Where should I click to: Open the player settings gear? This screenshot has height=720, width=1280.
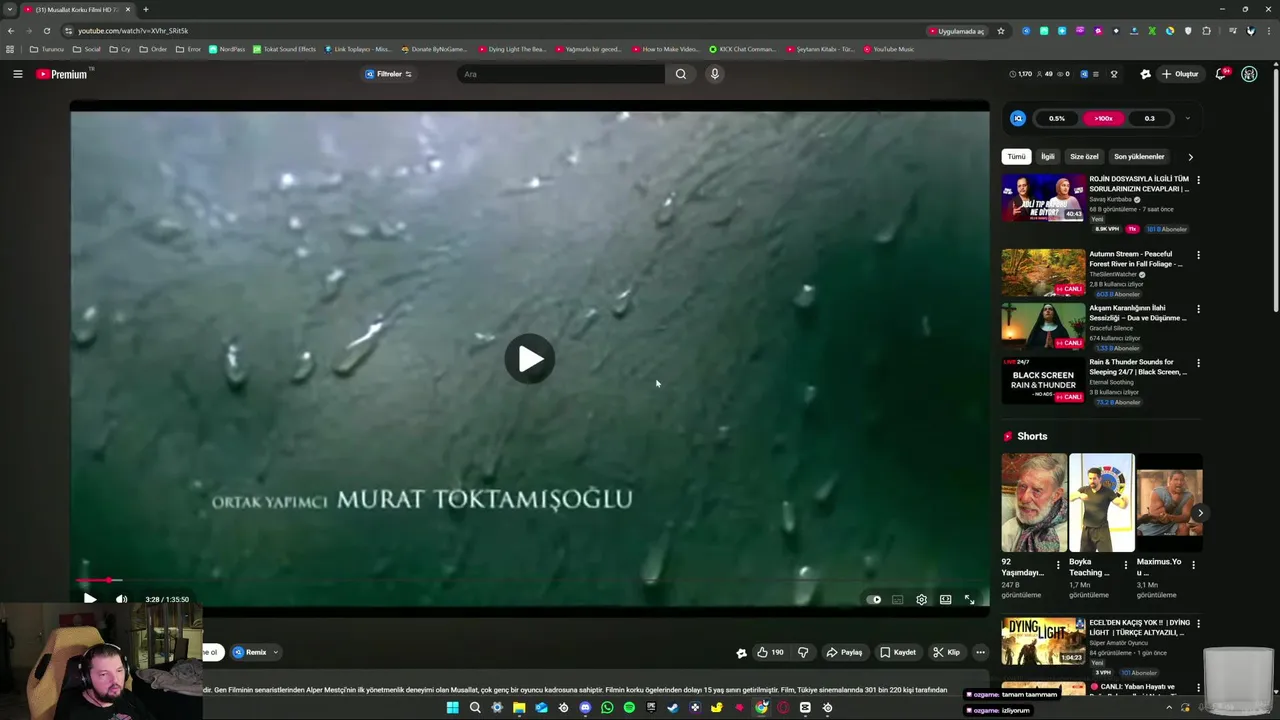pos(921,600)
